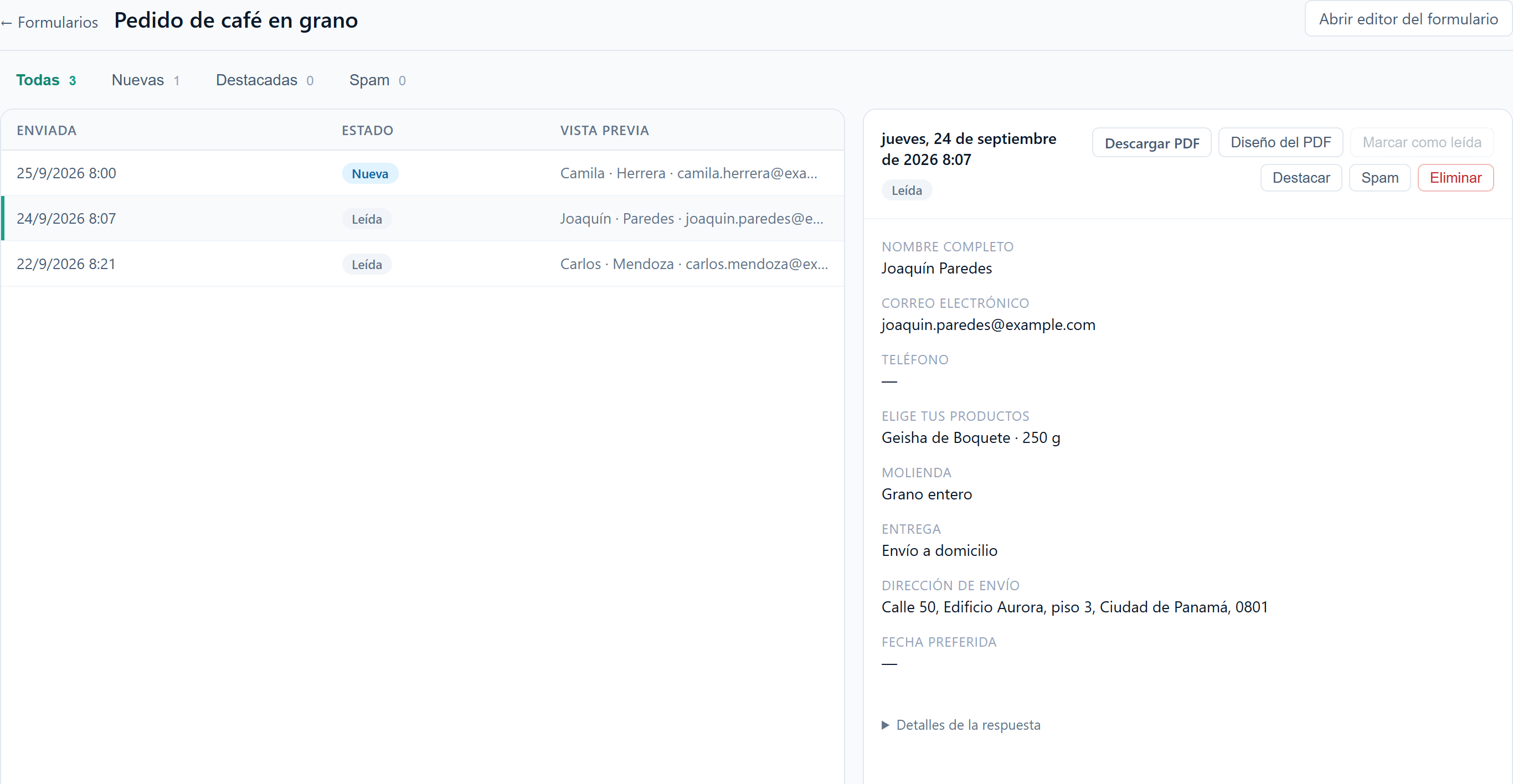This screenshot has height=784, width=1513.
Task: Expand Detalles de la respuesta
Action: point(961,725)
